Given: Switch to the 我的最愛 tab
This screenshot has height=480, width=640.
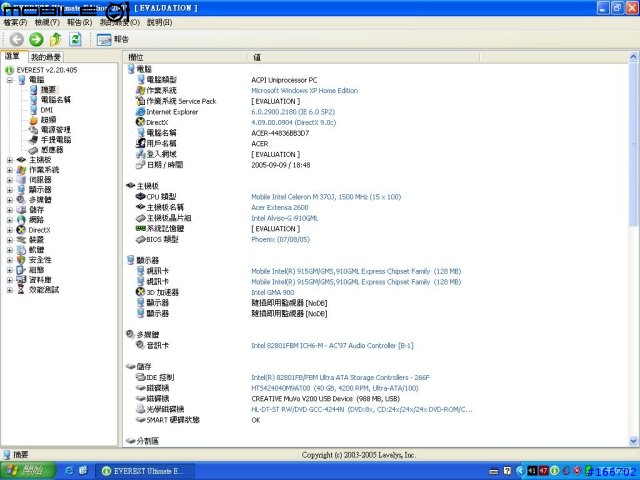Looking at the screenshot, I should 46,57.
